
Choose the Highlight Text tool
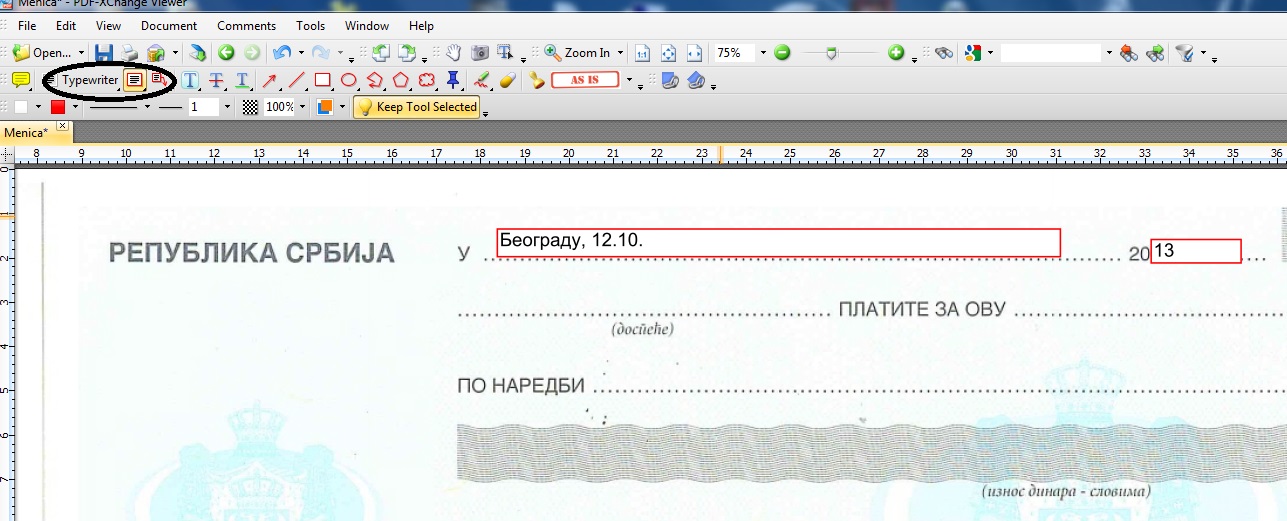pos(190,80)
